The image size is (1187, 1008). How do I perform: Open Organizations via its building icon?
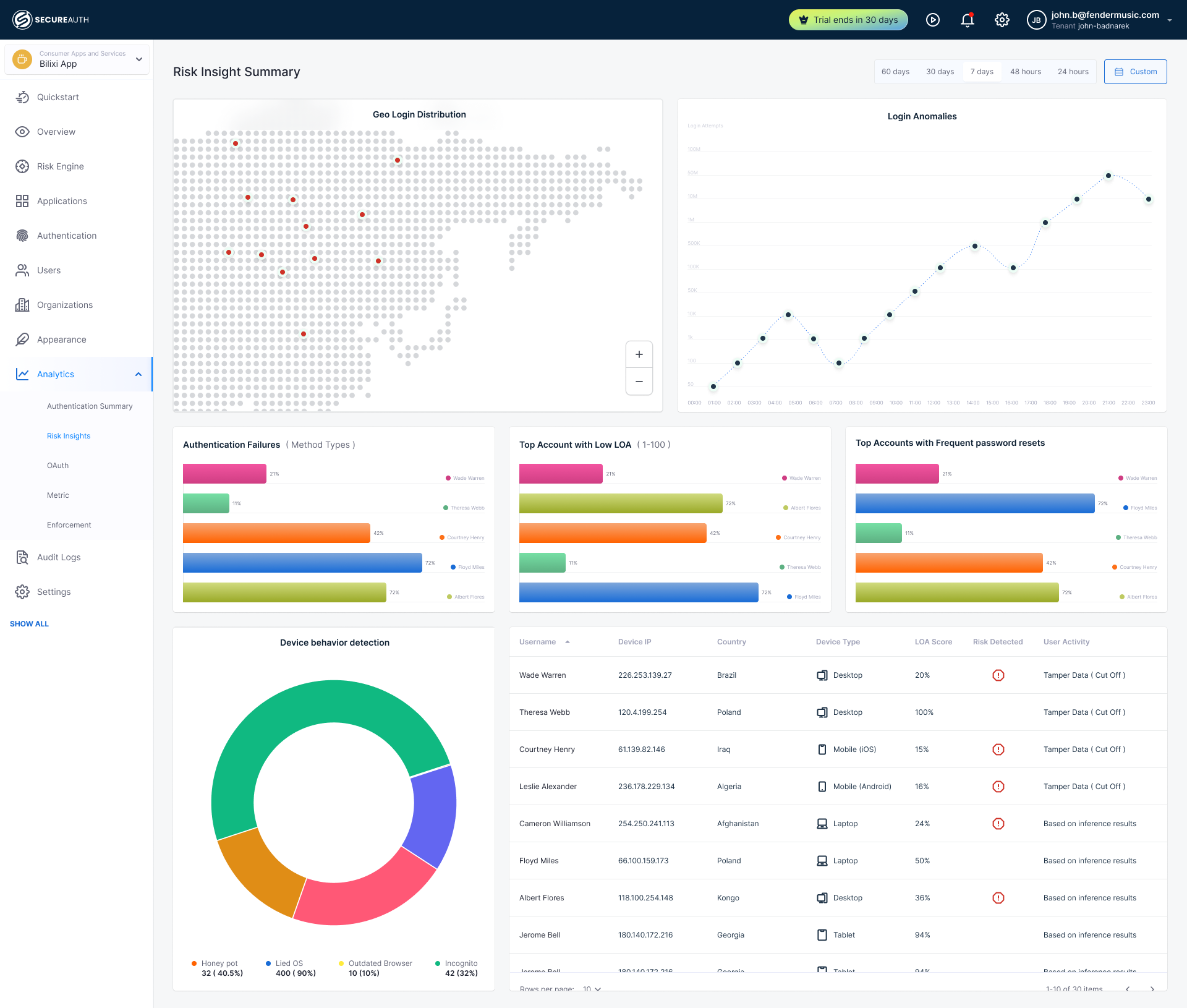(x=22, y=304)
